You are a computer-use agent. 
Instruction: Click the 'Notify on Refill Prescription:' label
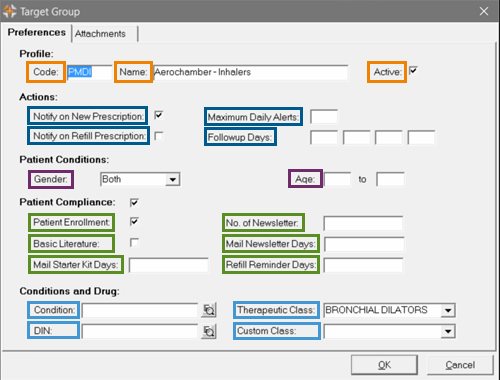[x=89, y=136]
